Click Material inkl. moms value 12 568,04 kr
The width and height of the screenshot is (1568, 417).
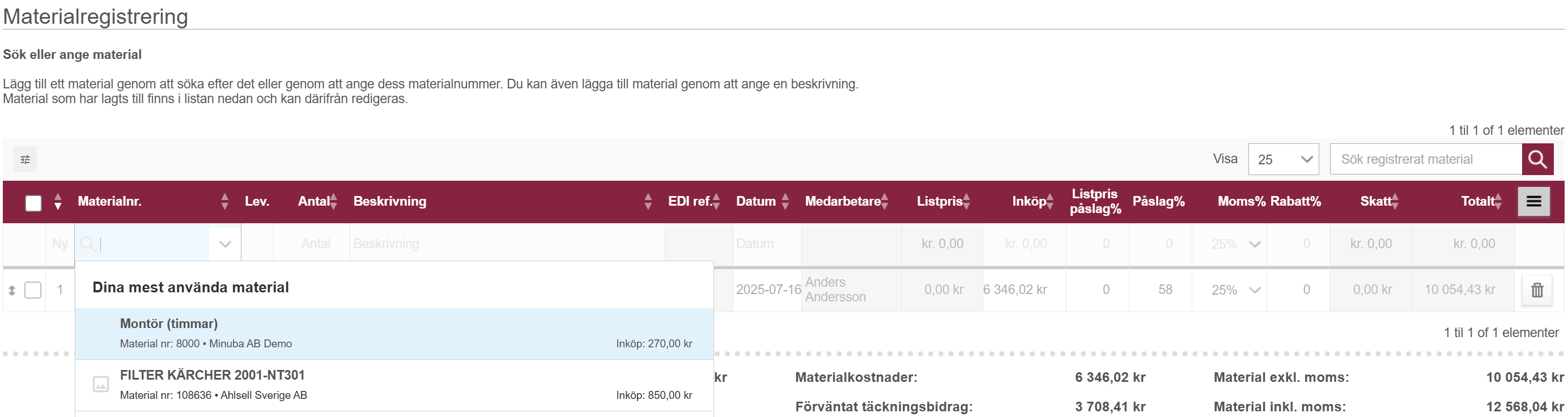[1525, 407]
